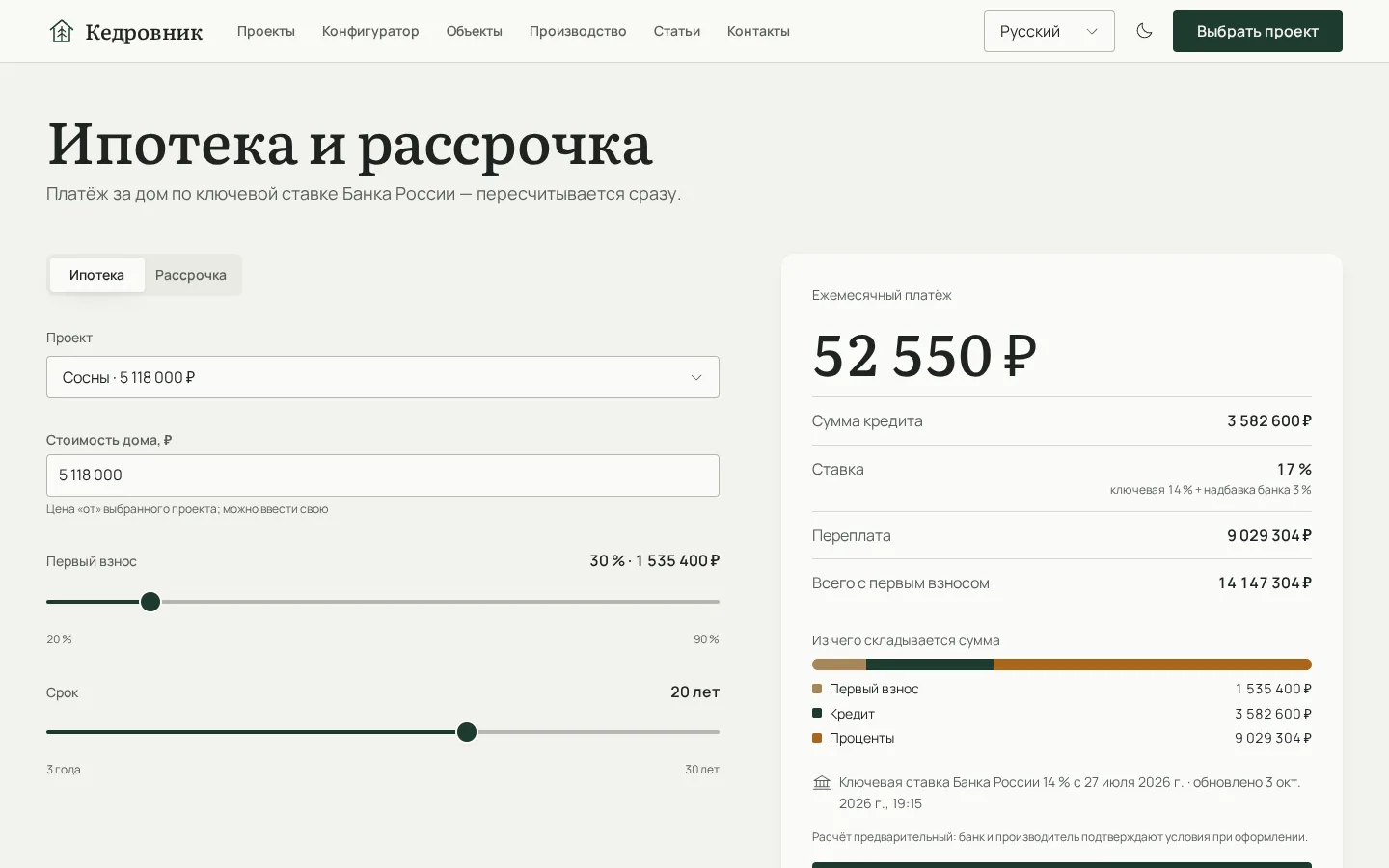This screenshot has height=868, width=1389.
Task: Click the 30 лет slider maximum label
Action: point(702,770)
